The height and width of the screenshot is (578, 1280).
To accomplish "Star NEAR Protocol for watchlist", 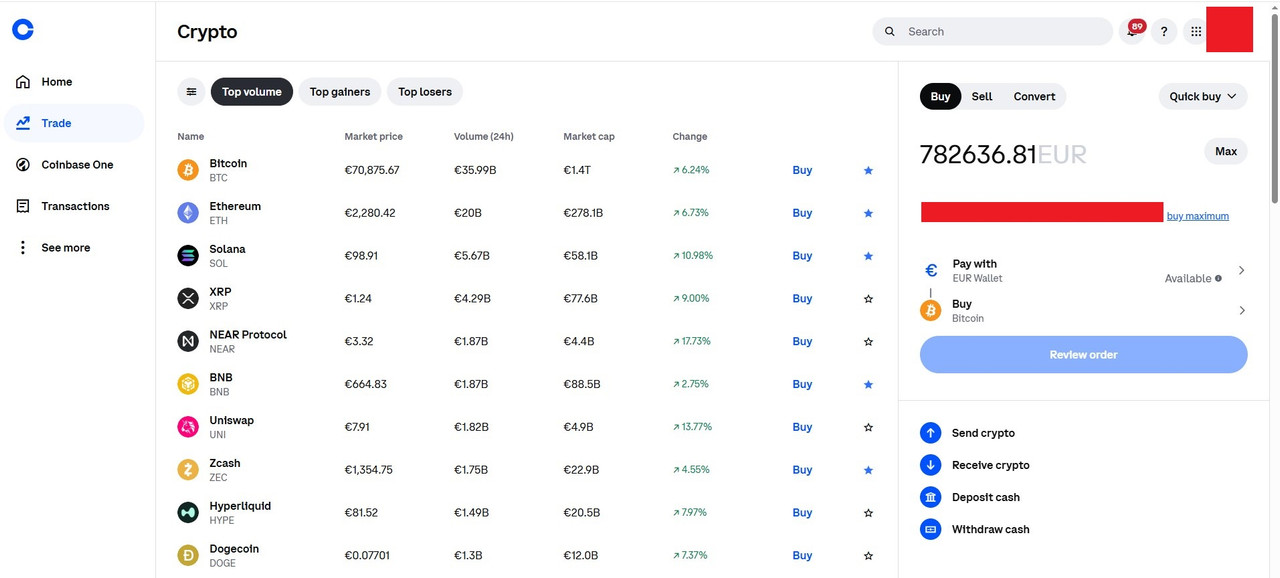I will point(868,342).
